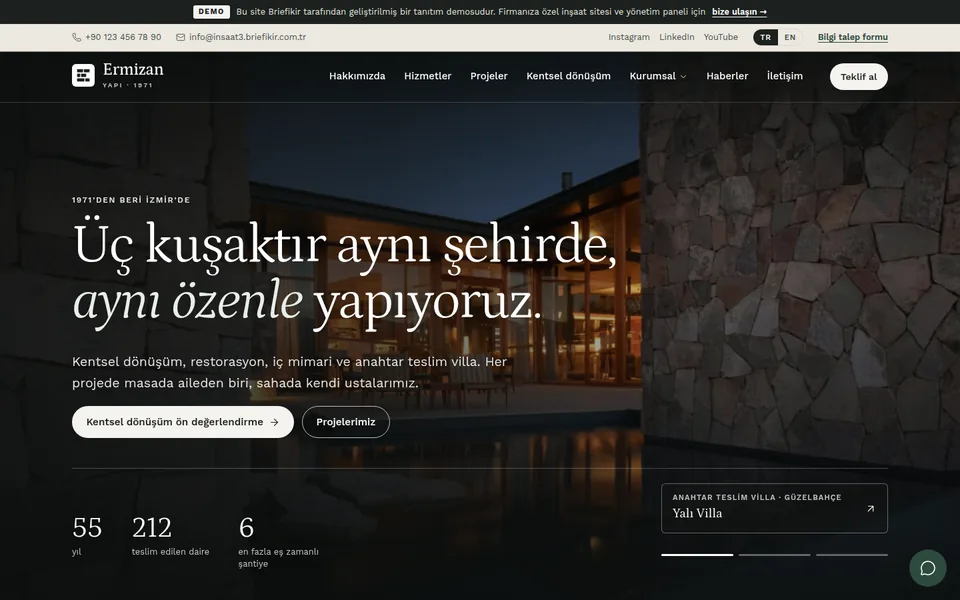960x600 pixels.
Task: Click the '6' en fazla eş zamanlı şantiye stat
Action: pos(279,542)
